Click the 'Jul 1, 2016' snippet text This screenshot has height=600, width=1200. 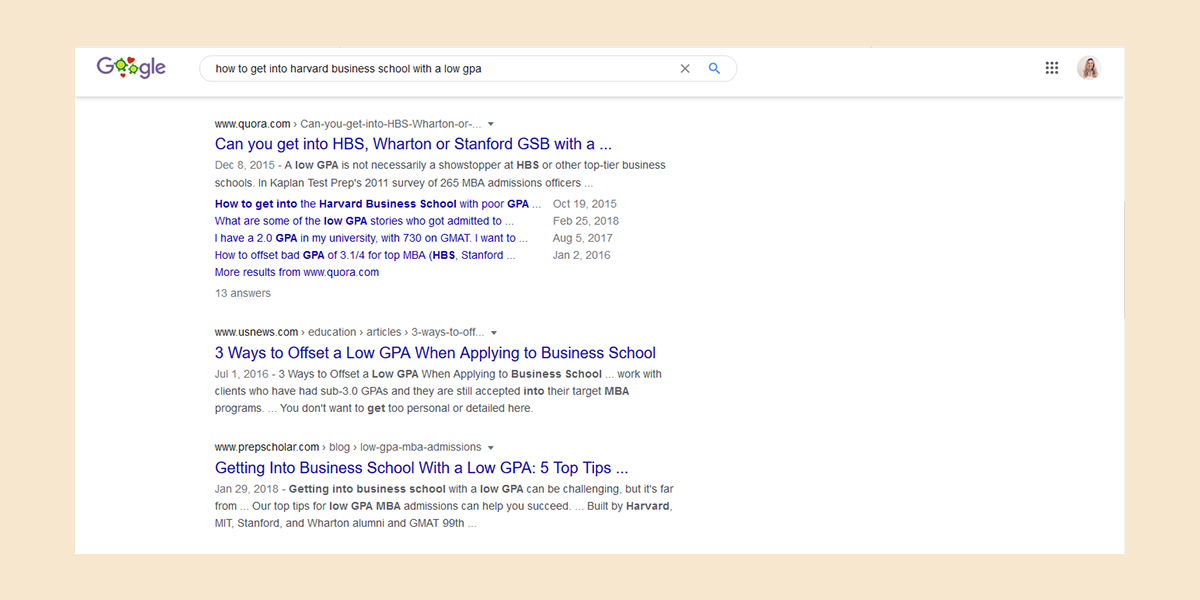243,374
